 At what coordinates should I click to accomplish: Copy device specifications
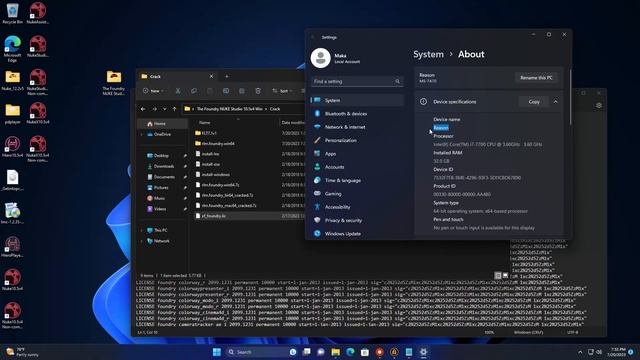533,102
